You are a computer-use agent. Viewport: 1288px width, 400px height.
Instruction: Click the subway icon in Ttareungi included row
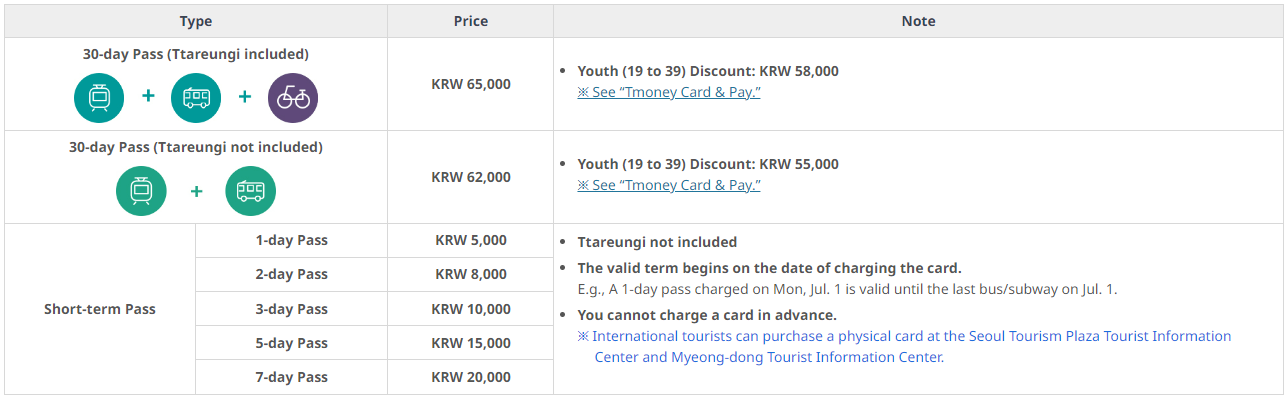pos(99,97)
